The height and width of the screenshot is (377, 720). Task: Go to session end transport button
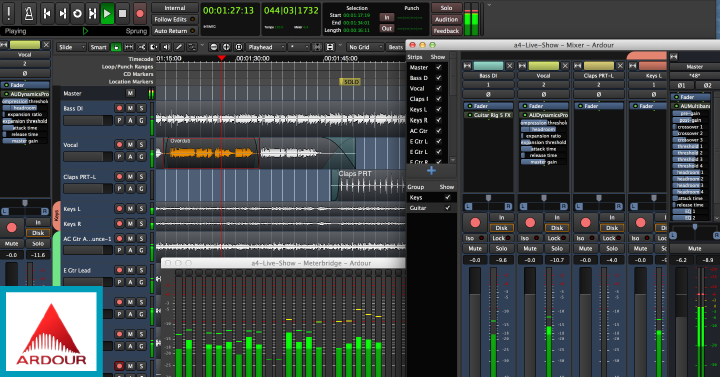62,14
